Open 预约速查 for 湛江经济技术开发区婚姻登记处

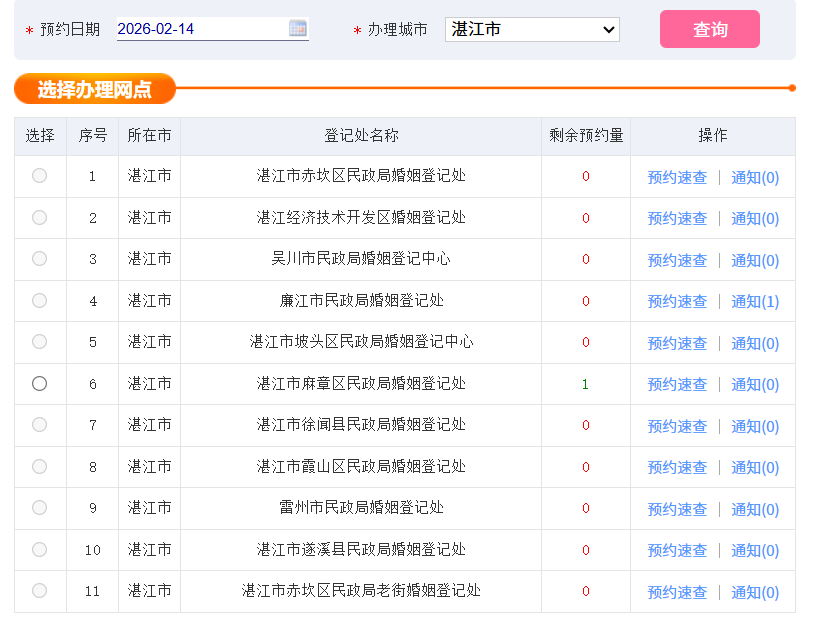[x=677, y=218]
